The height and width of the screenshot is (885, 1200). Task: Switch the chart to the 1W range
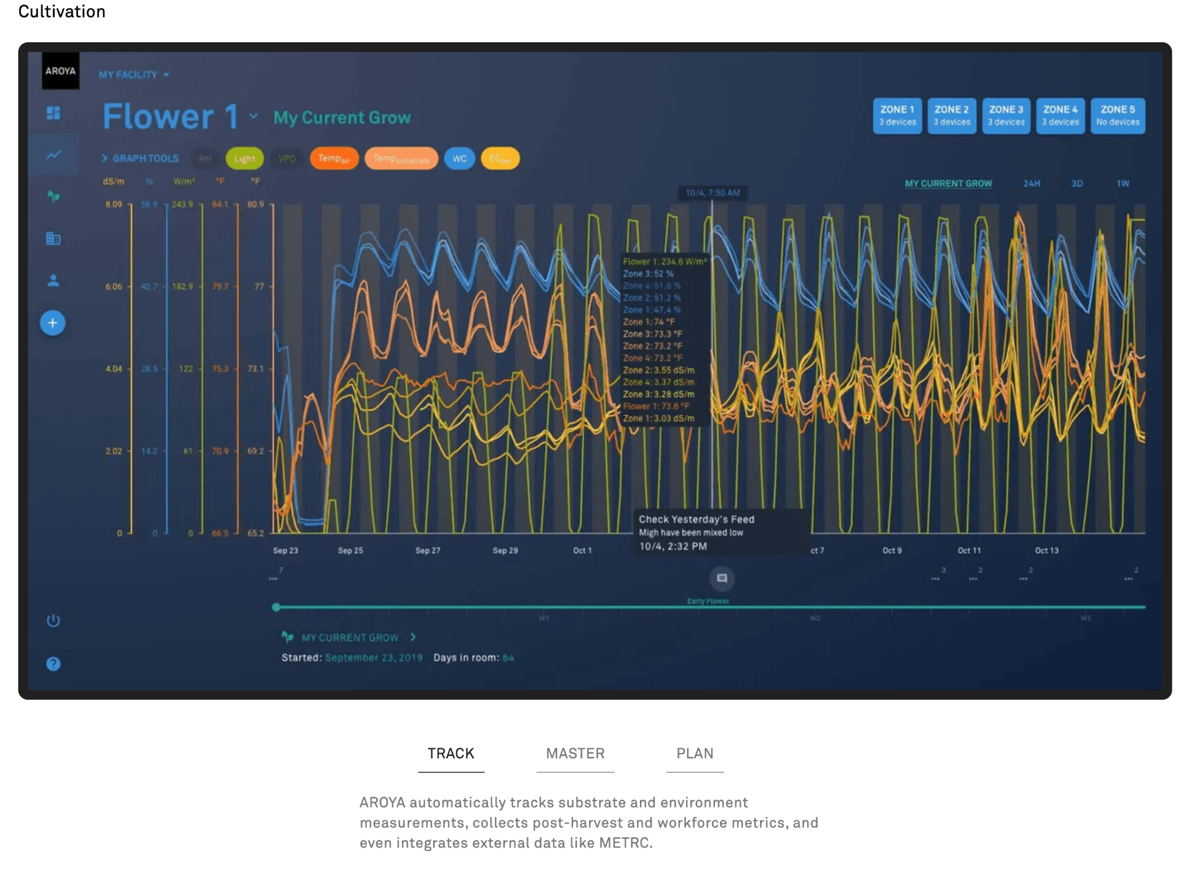coord(1123,184)
